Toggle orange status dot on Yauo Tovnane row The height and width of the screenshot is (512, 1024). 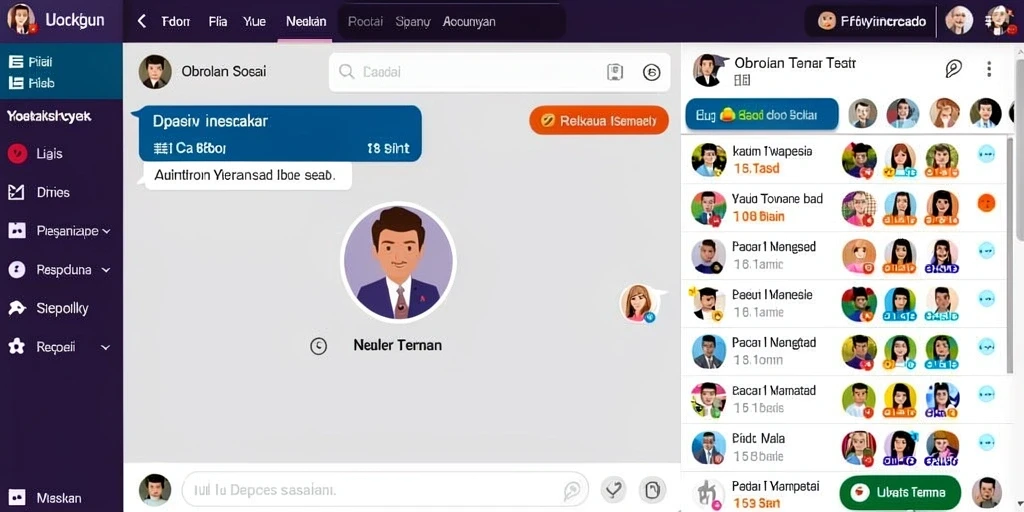[x=986, y=203]
